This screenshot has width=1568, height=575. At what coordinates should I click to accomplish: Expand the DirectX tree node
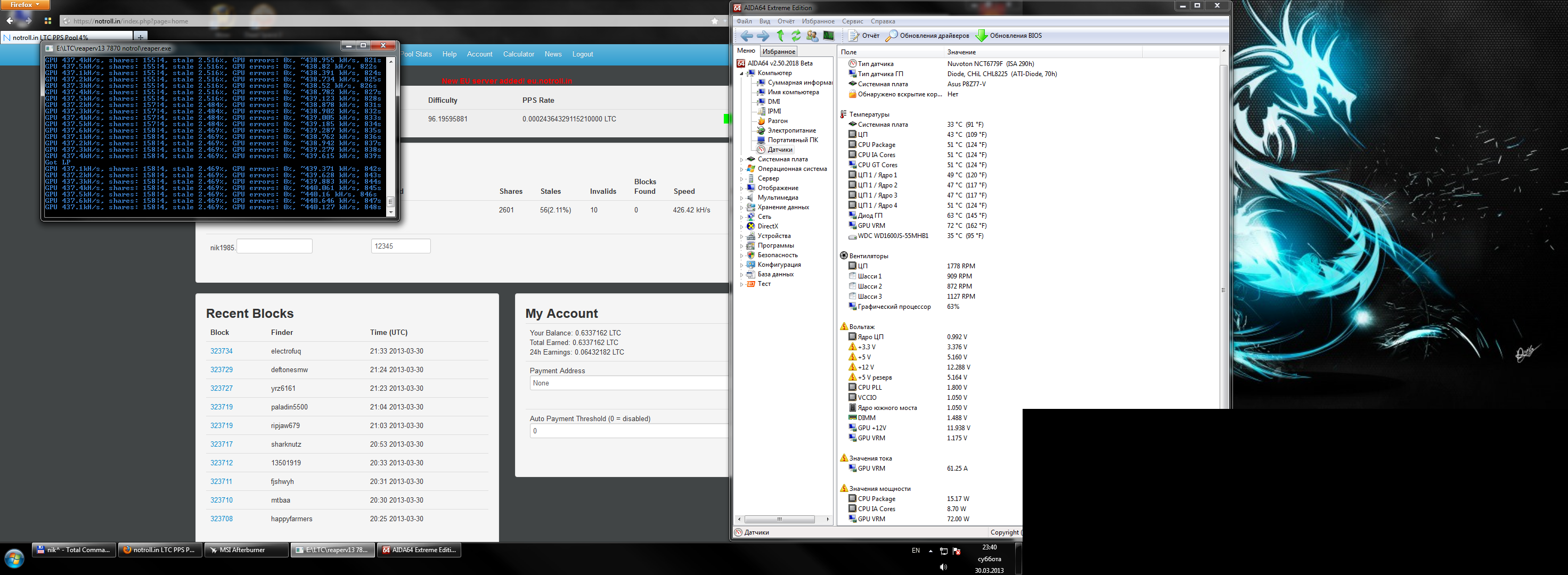click(741, 227)
